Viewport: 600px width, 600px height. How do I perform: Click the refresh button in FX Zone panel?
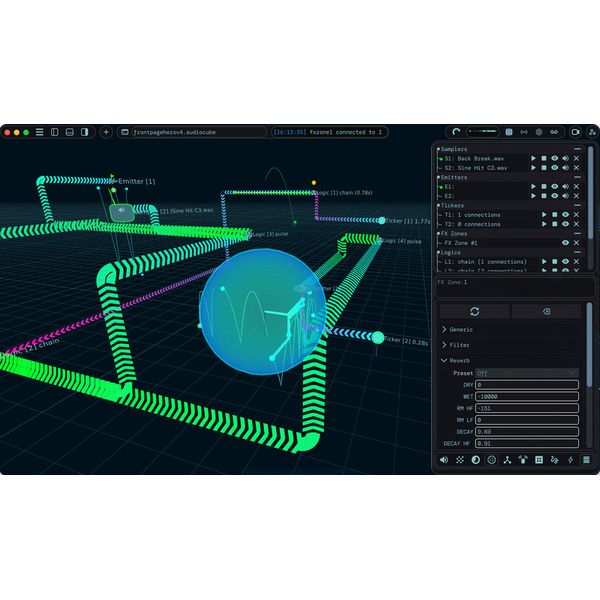(x=474, y=311)
